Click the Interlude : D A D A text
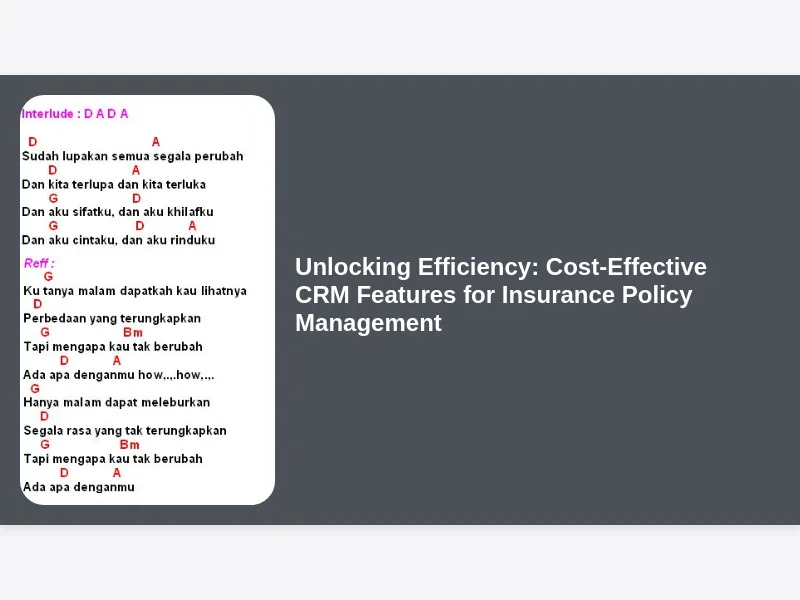The image size is (800, 600). click(x=75, y=114)
